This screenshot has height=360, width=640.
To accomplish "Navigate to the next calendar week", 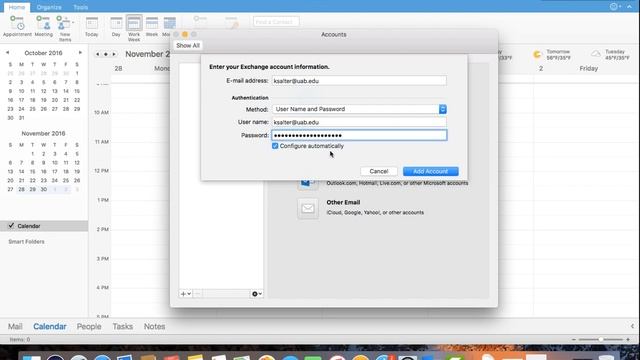I will click(x=114, y=54).
